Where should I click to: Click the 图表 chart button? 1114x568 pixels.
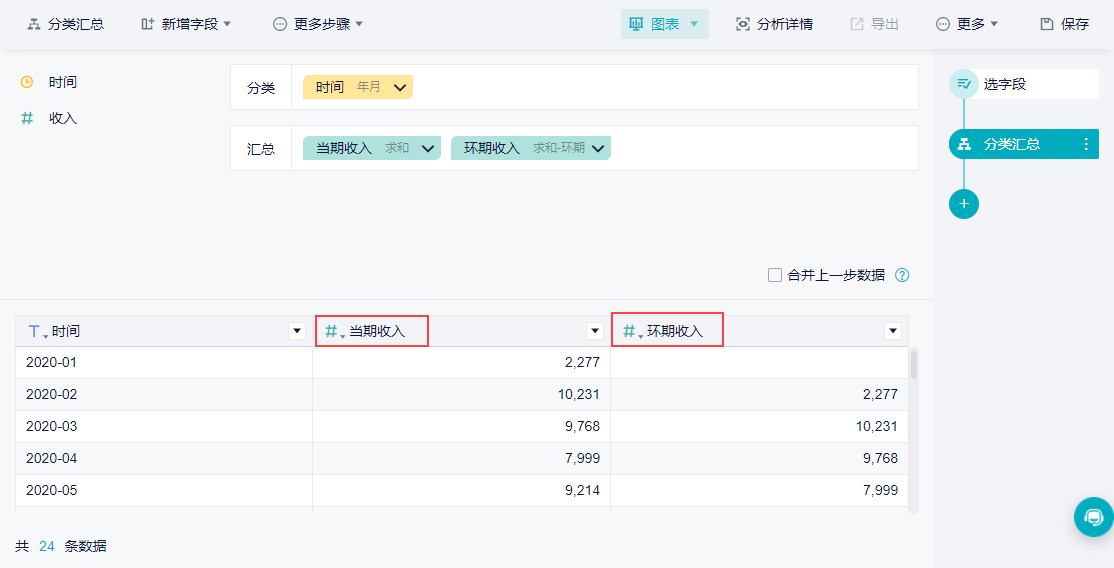[664, 24]
